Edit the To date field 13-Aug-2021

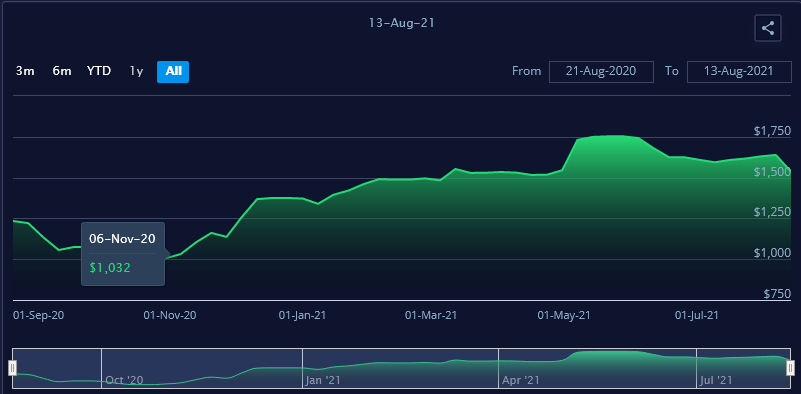pos(739,72)
